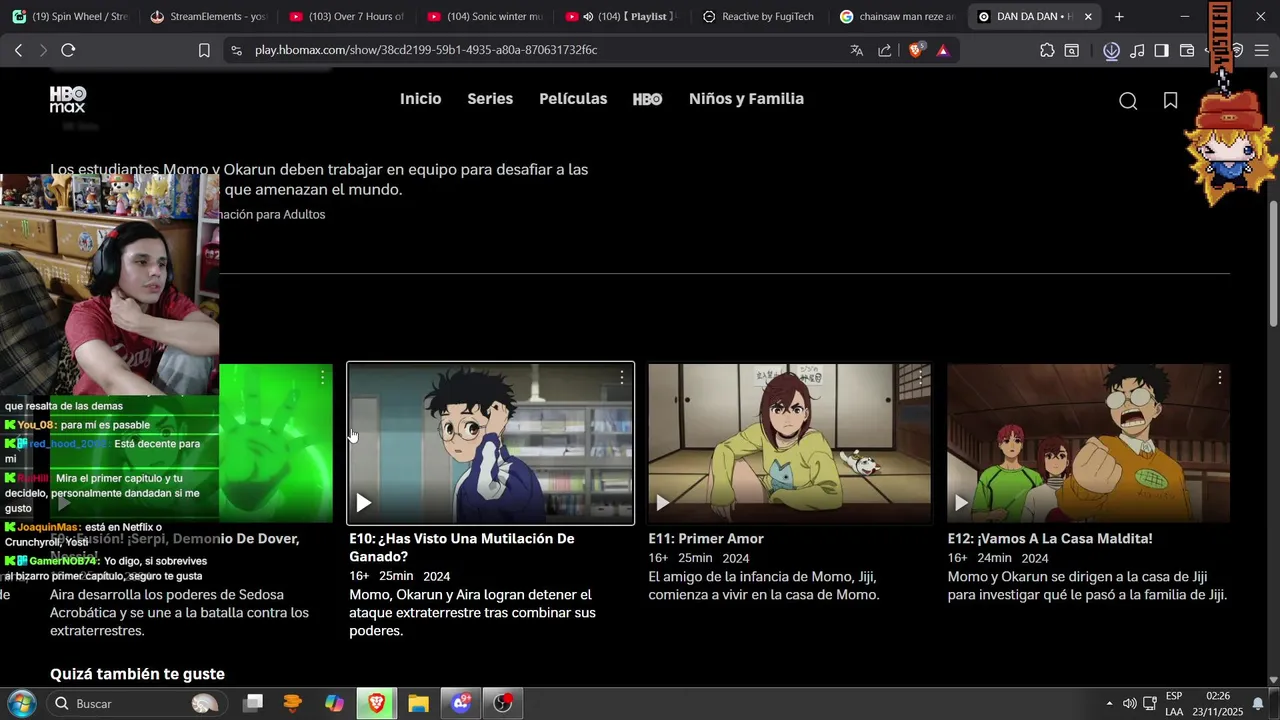Switch to Spin Wheel tab
Image resolution: width=1280 pixels, height=720 pixels.
pyautogui.click(x=70, y=16)
